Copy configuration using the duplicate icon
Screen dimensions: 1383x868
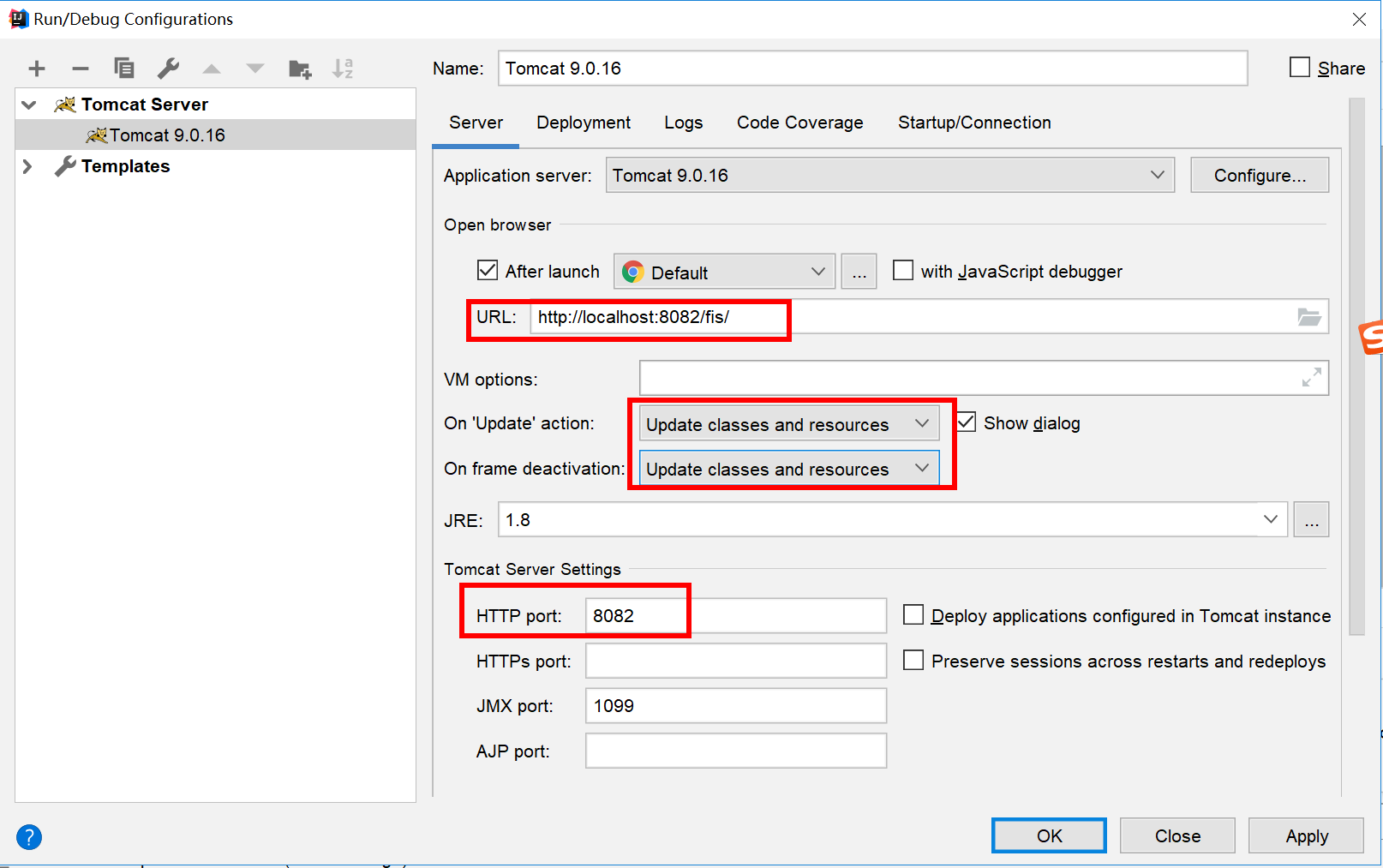pyautogui.click(x=124, y=69)
